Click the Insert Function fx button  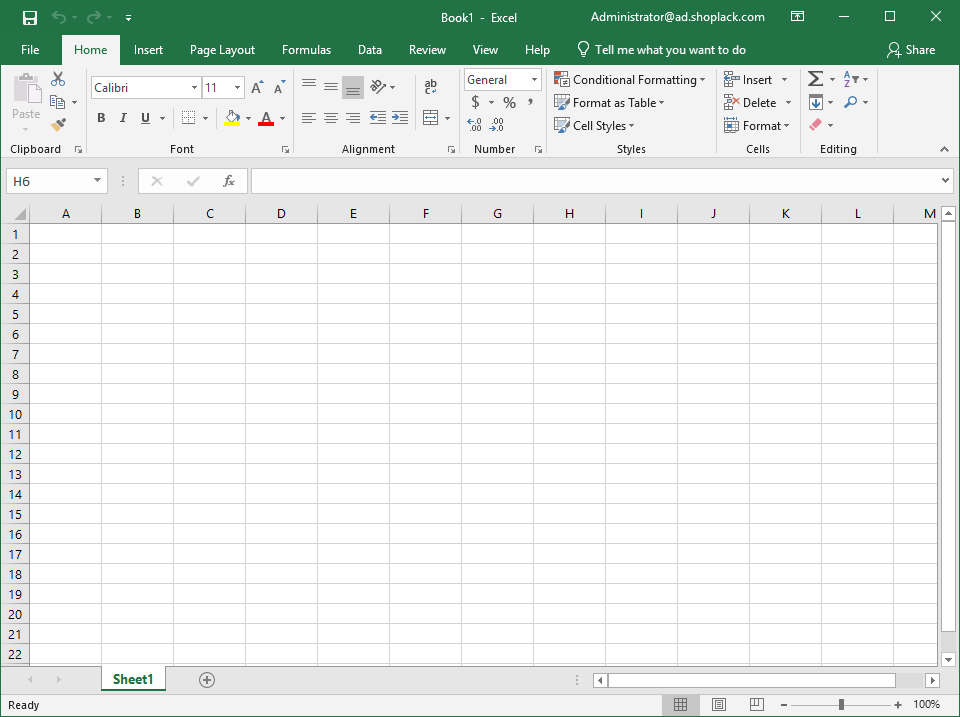point(229,181)
